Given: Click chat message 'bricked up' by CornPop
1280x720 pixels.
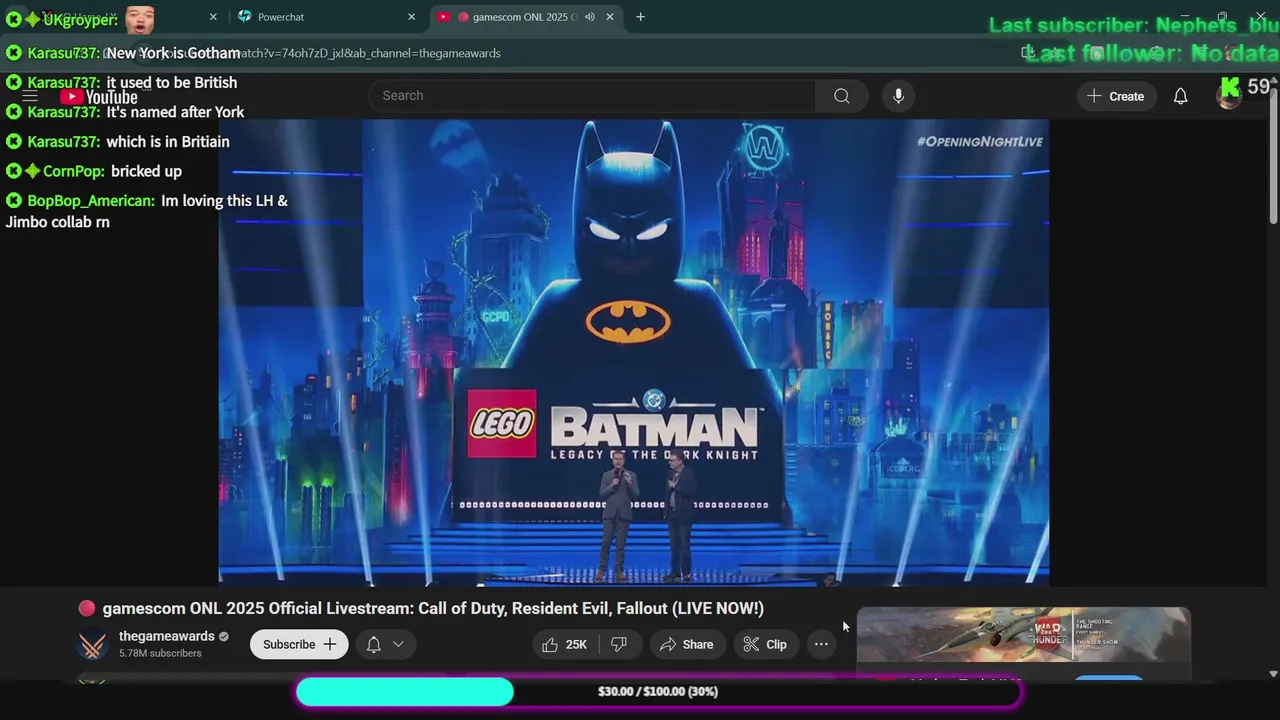Looking at the screenshot, I should click(x=146, y=171).
